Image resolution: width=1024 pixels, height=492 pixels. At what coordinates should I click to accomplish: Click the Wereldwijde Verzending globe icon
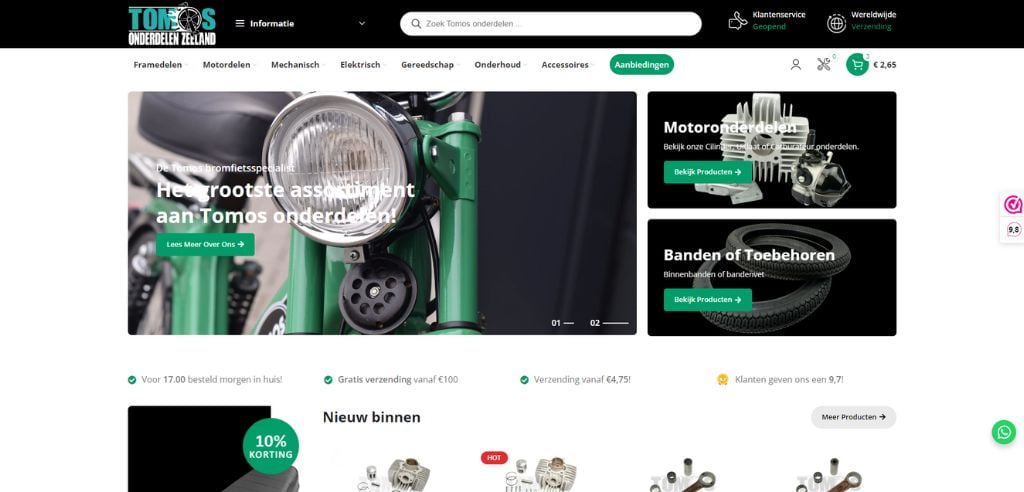pos(836,22)
